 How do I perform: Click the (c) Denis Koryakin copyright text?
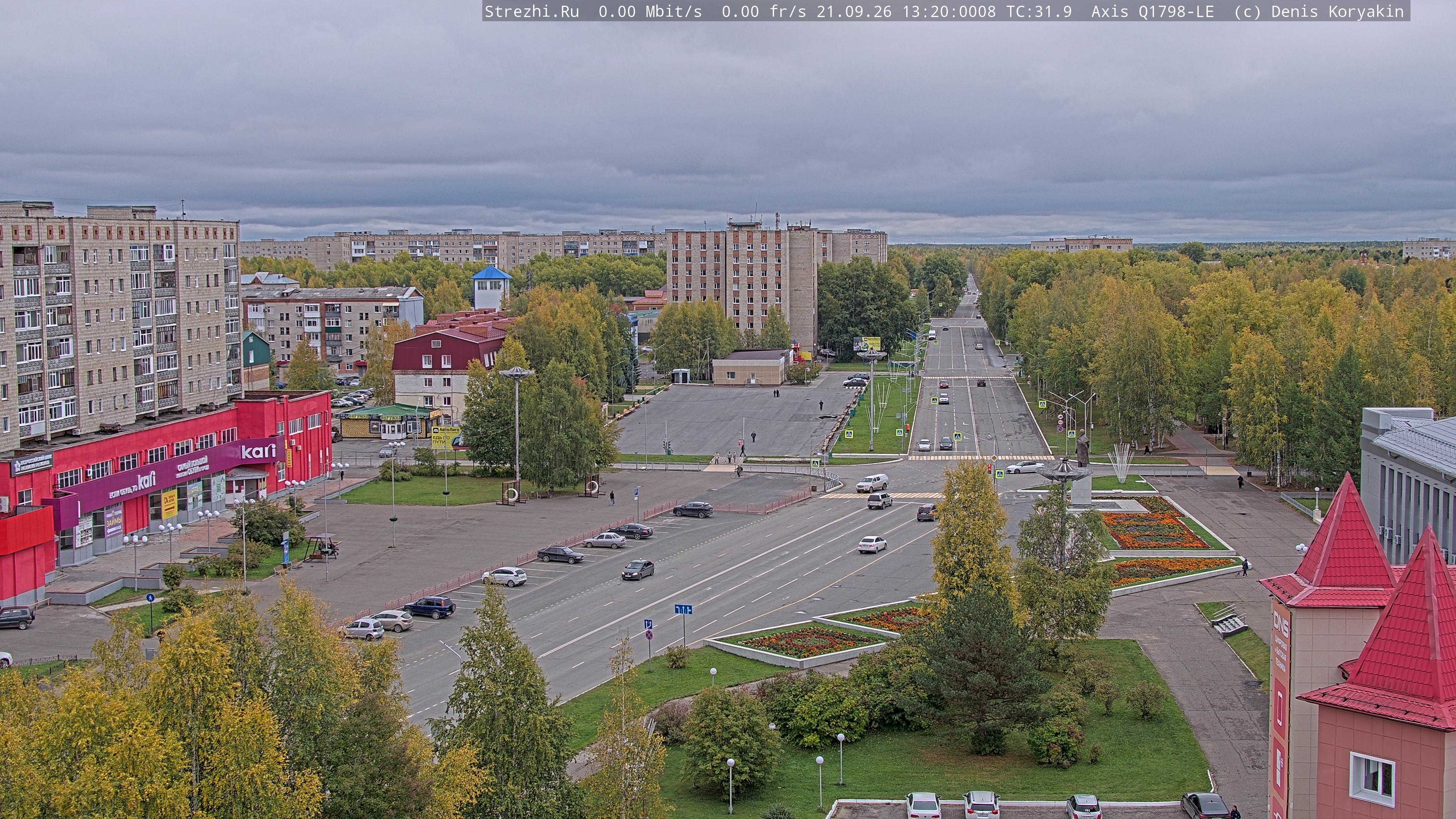(1319, 11)
